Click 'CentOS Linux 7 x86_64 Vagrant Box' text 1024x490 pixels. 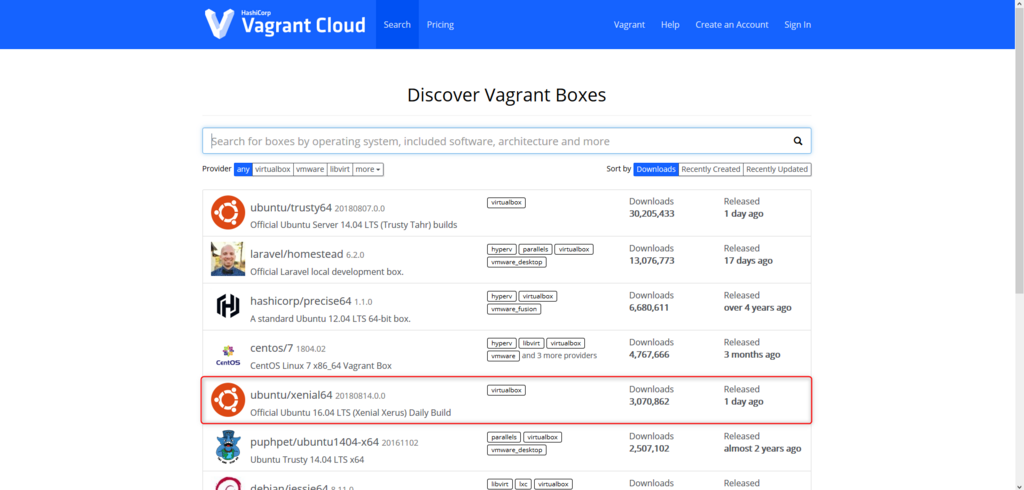coord(321,366)
